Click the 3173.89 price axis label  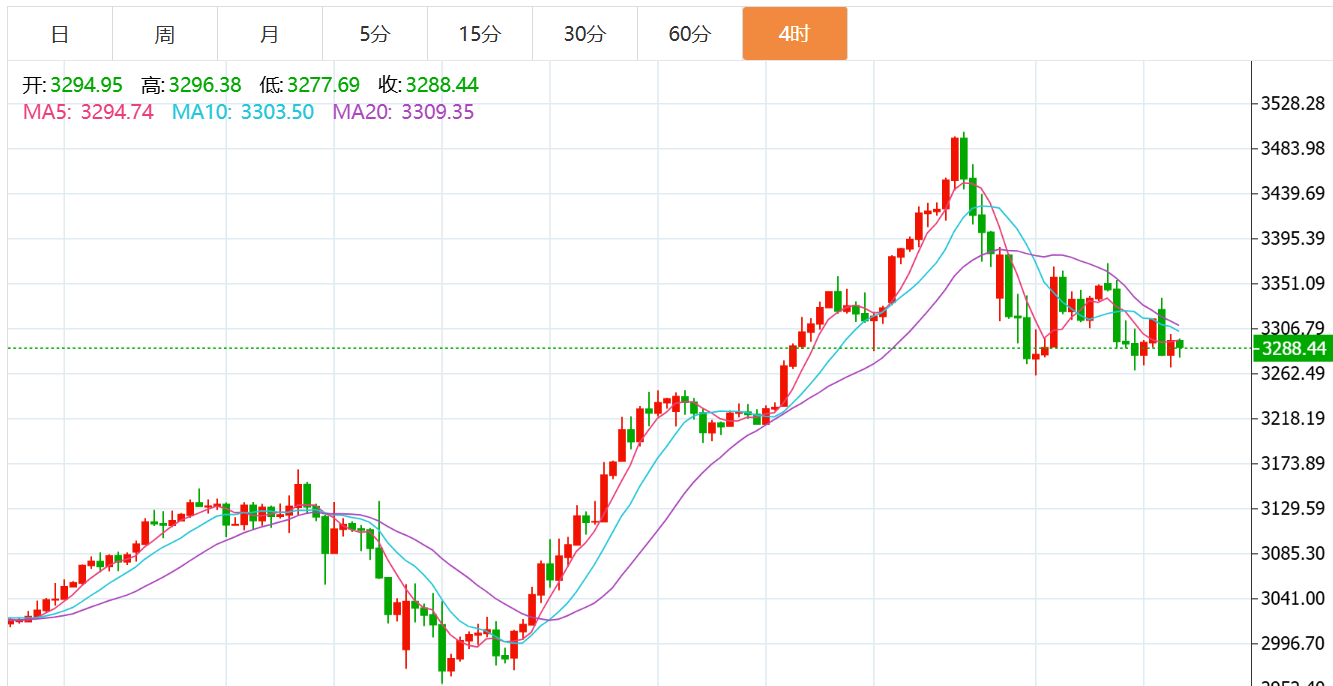click(x=1293, y=463)
